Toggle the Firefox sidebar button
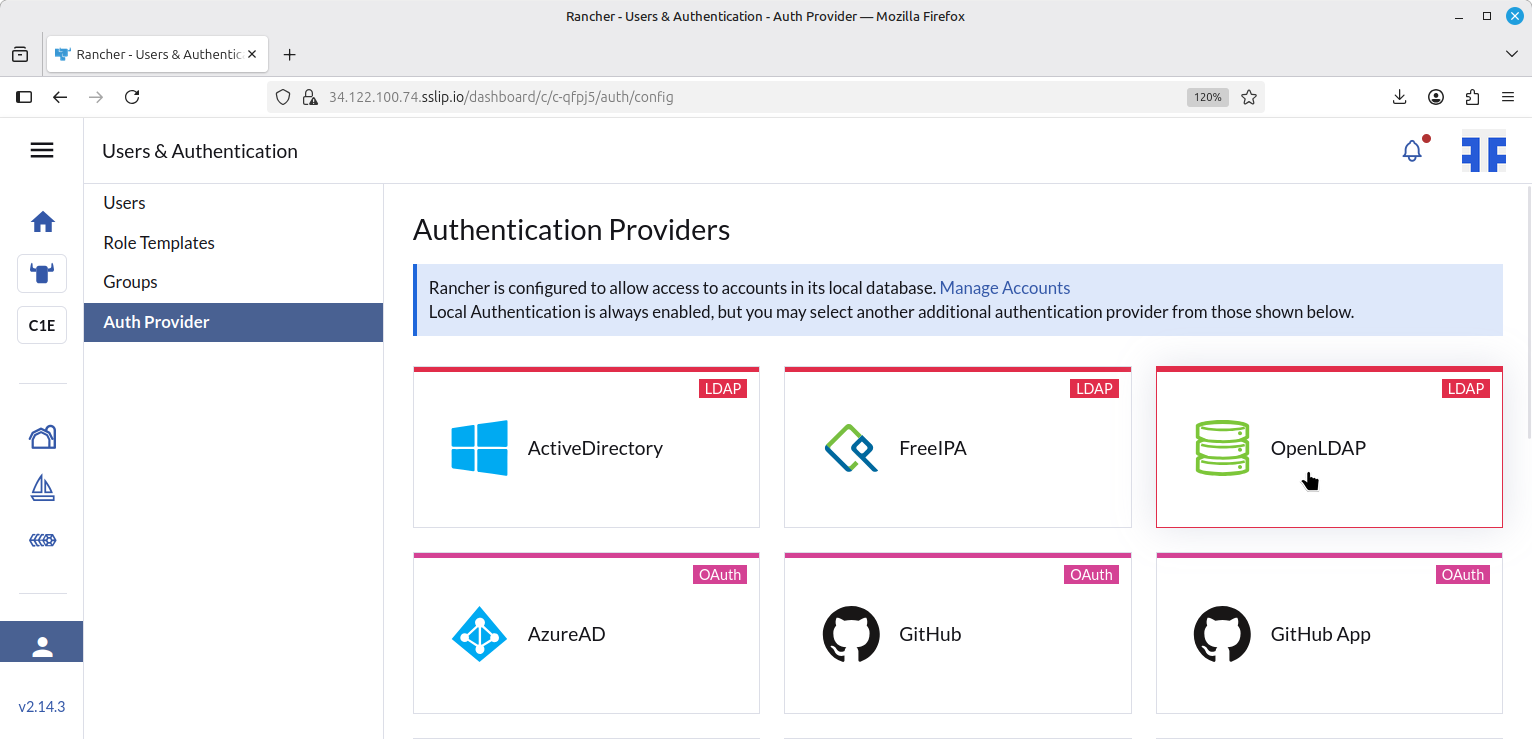The image size is (1532, 739). click(x=24, y=97)
